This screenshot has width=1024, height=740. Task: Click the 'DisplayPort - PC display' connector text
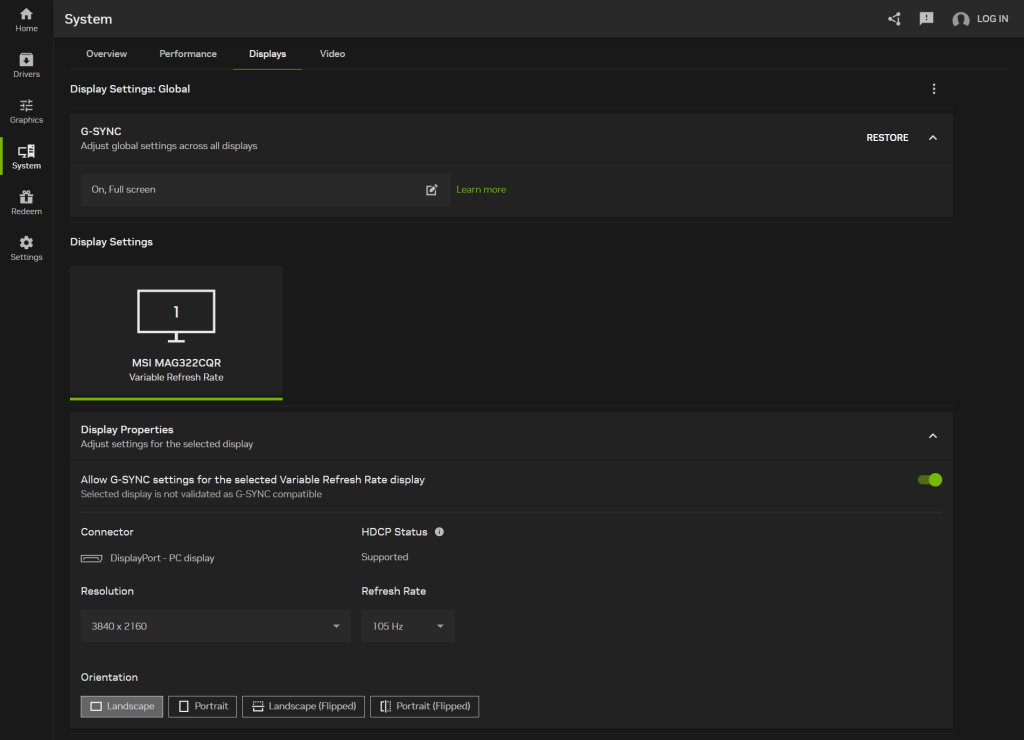point(162,558)
